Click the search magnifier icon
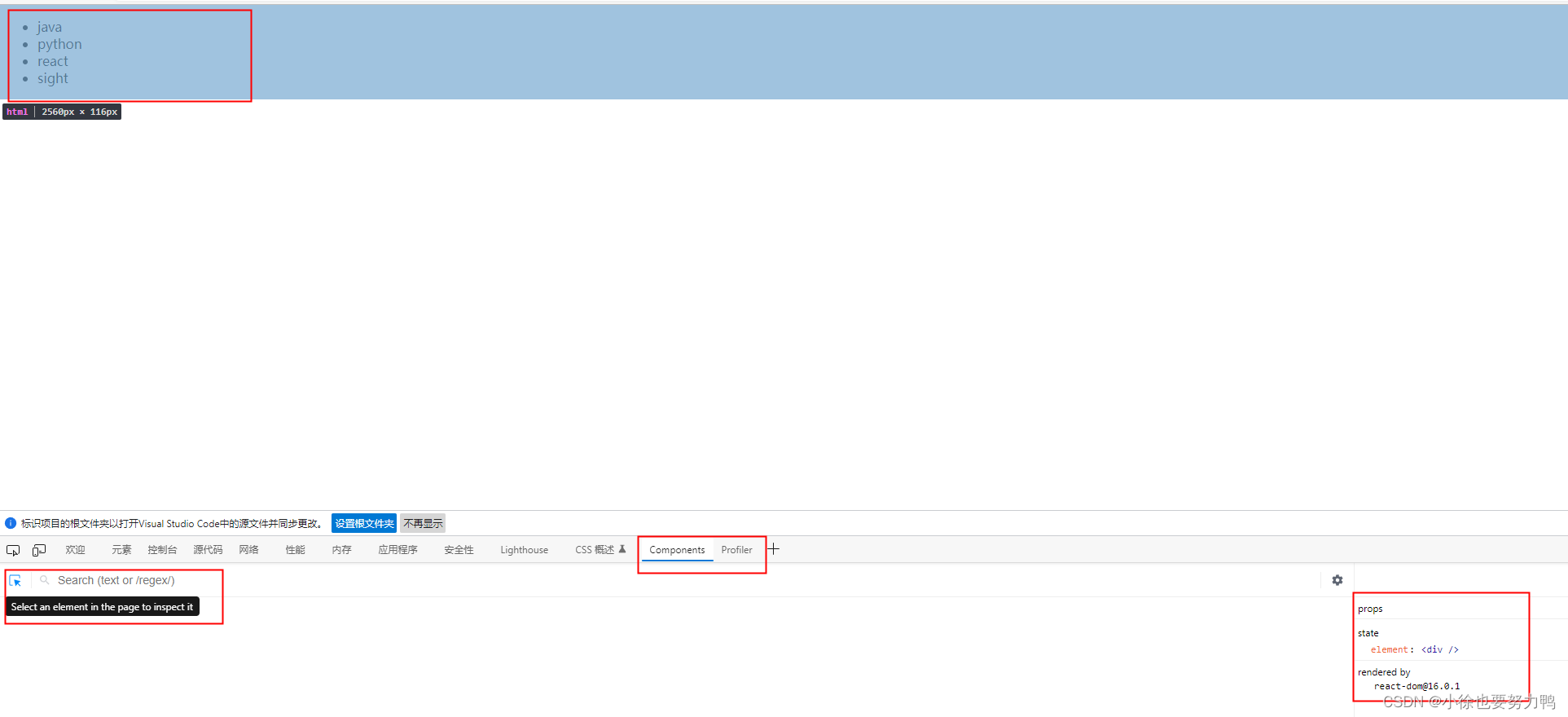 point(45,580)
